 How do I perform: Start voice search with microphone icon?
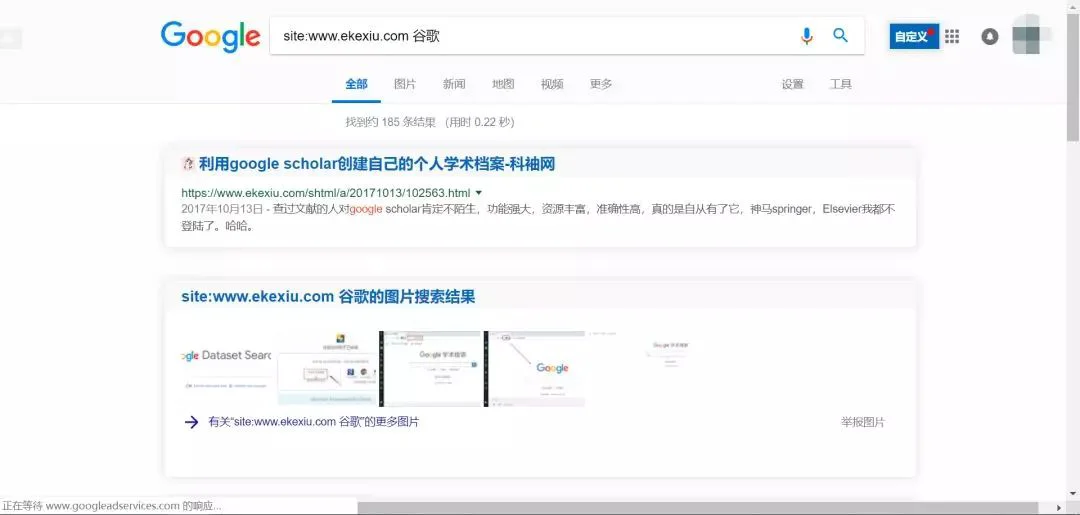(807, 36)
